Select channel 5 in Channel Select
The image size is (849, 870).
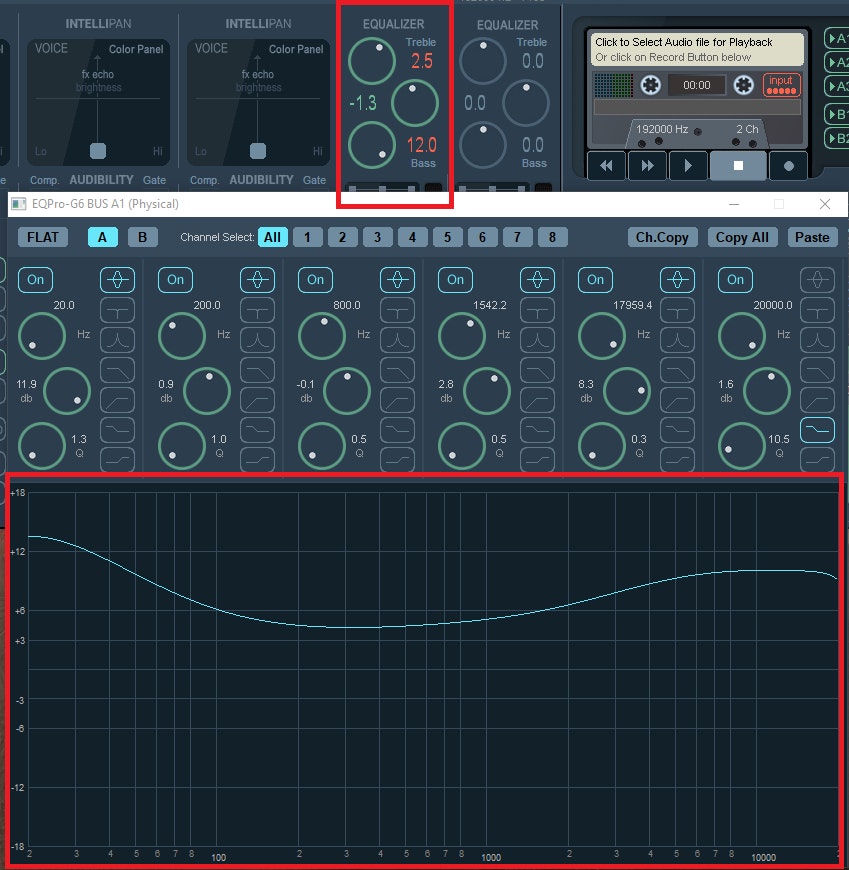(447, 237)
